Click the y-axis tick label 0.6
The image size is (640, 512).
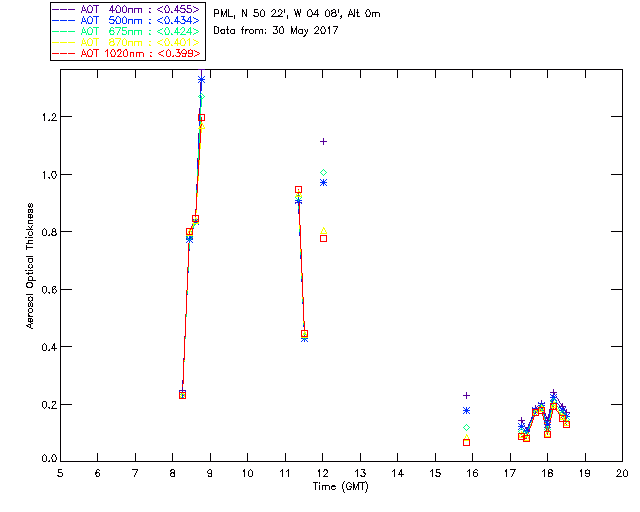pyautogui.click(x=49, y=290)
